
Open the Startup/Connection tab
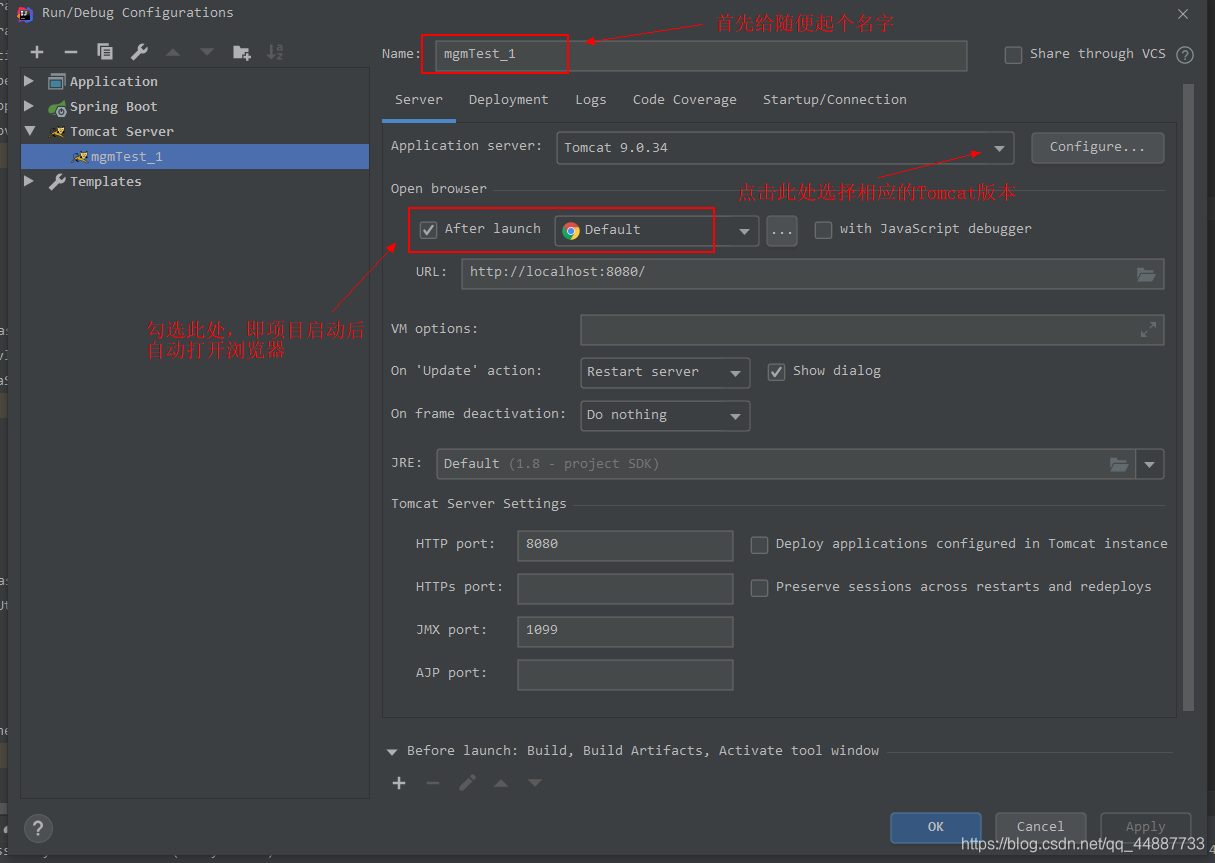pyautogui.click(x=835, y=100)
